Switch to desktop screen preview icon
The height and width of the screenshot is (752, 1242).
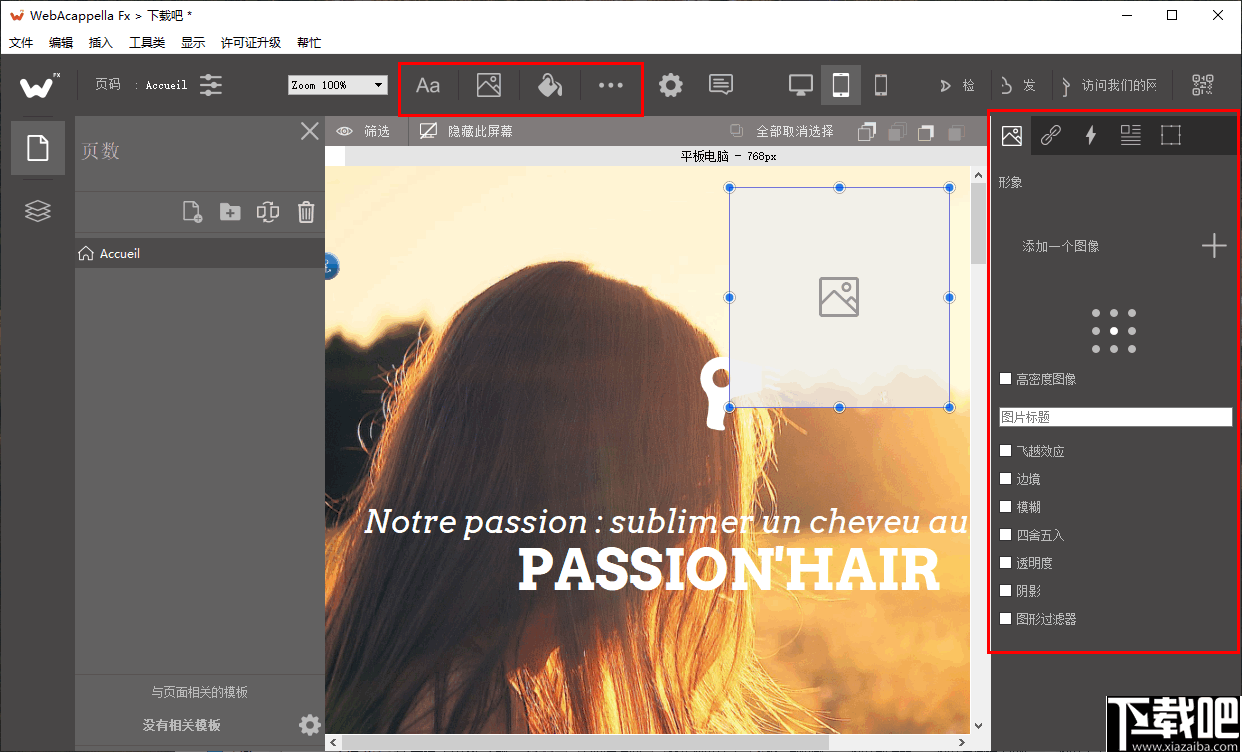pyautogui.click(x=800, y=85)
